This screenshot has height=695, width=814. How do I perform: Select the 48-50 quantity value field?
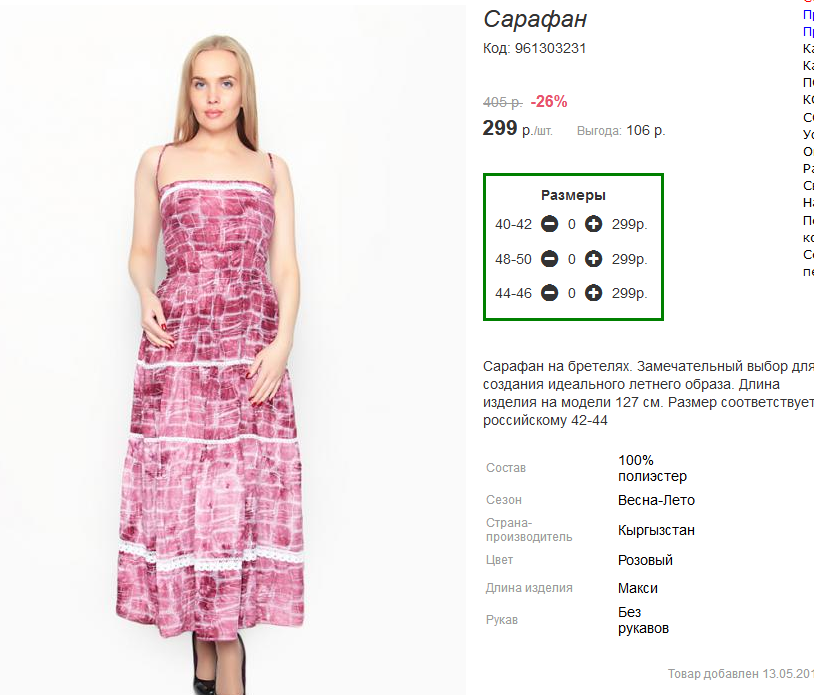[x=572, y=259]
